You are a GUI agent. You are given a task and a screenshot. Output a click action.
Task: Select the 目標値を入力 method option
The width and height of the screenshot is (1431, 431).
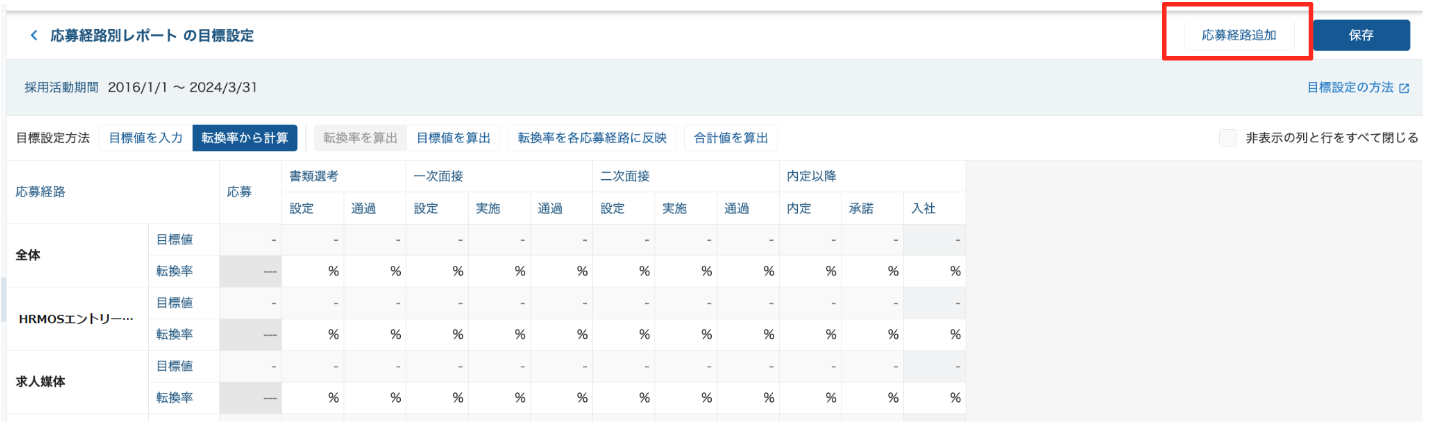point(145,138)
